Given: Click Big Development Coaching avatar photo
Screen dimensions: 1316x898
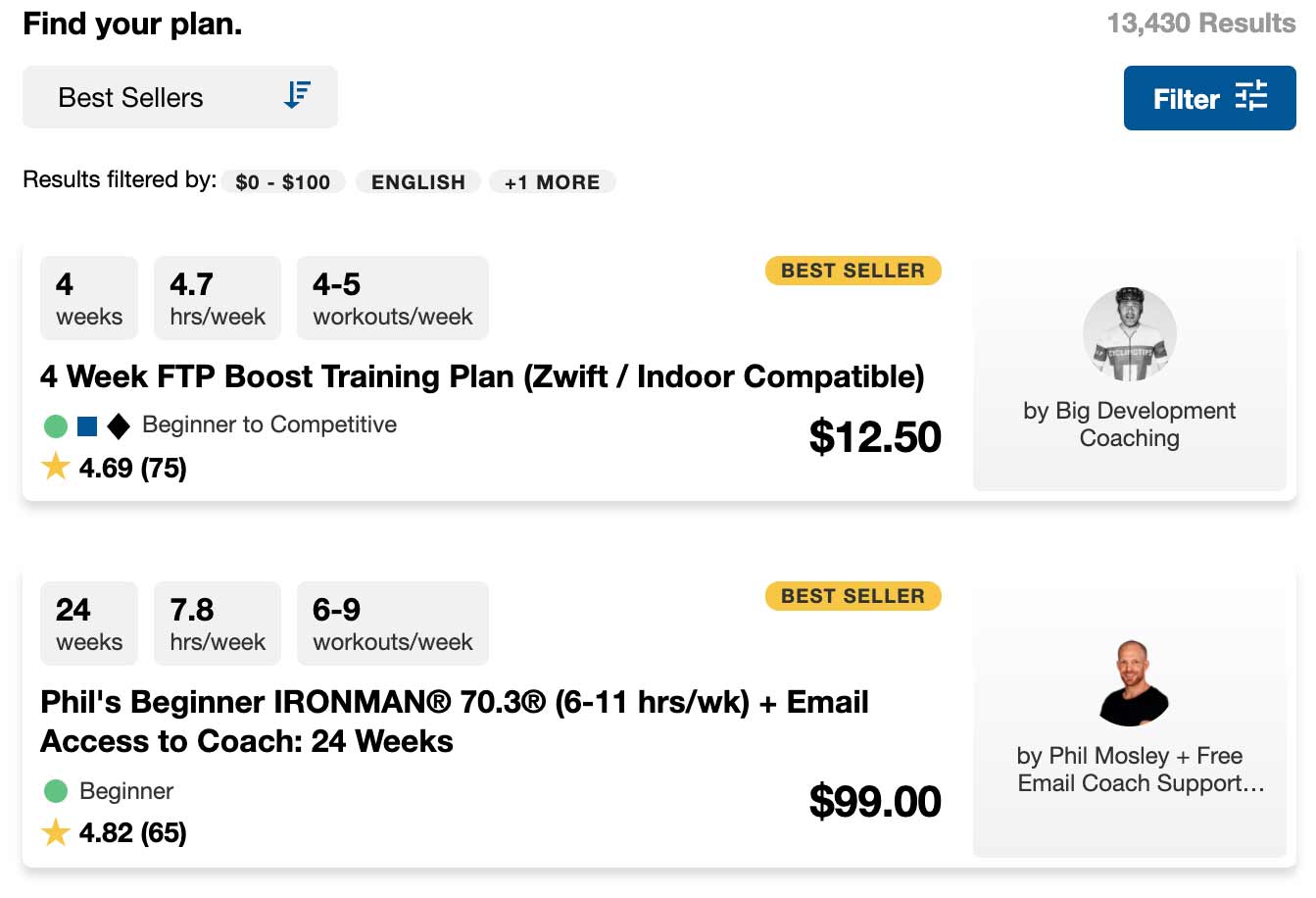Looking at the screenshot, I should [x=1129, y=334].
